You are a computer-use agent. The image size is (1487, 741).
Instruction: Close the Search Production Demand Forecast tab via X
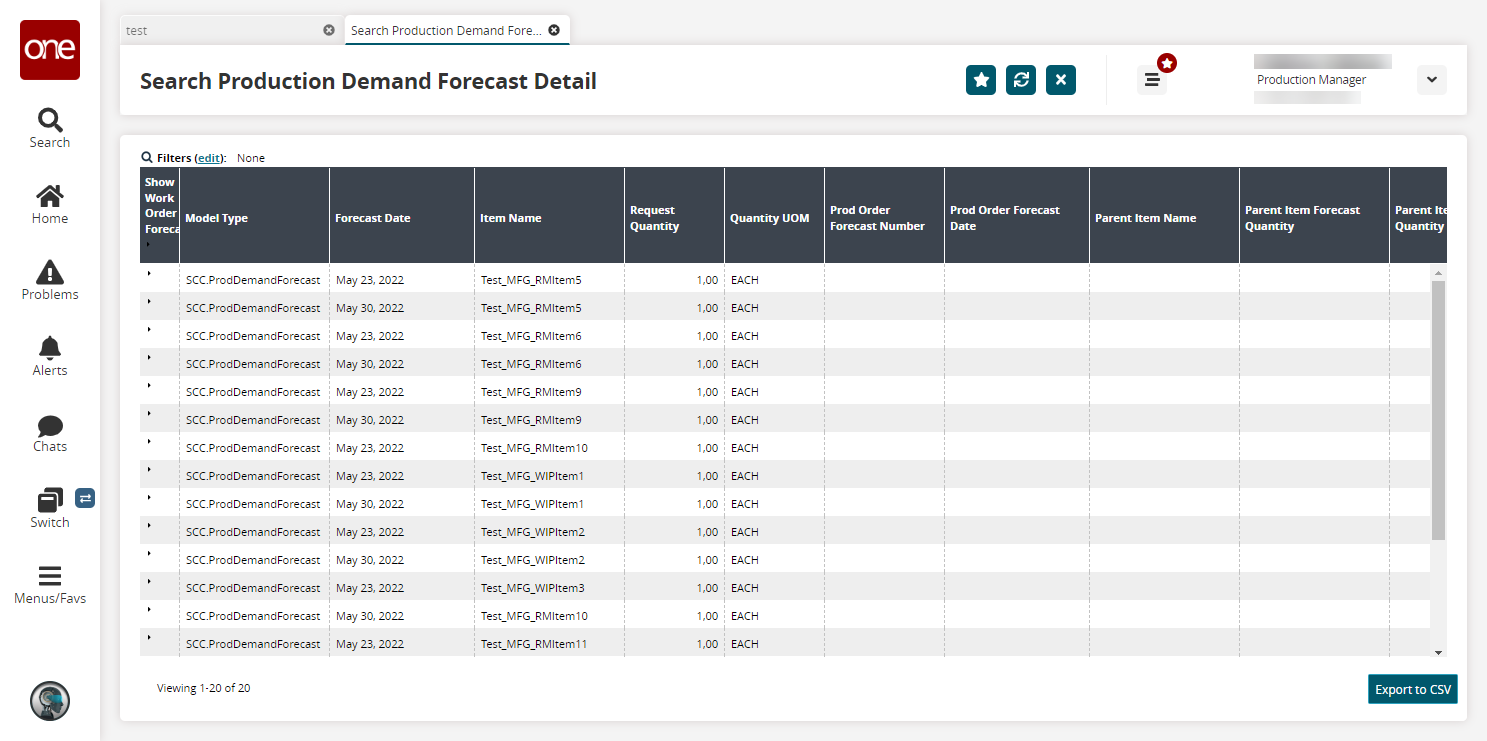(x=554, y=30)
